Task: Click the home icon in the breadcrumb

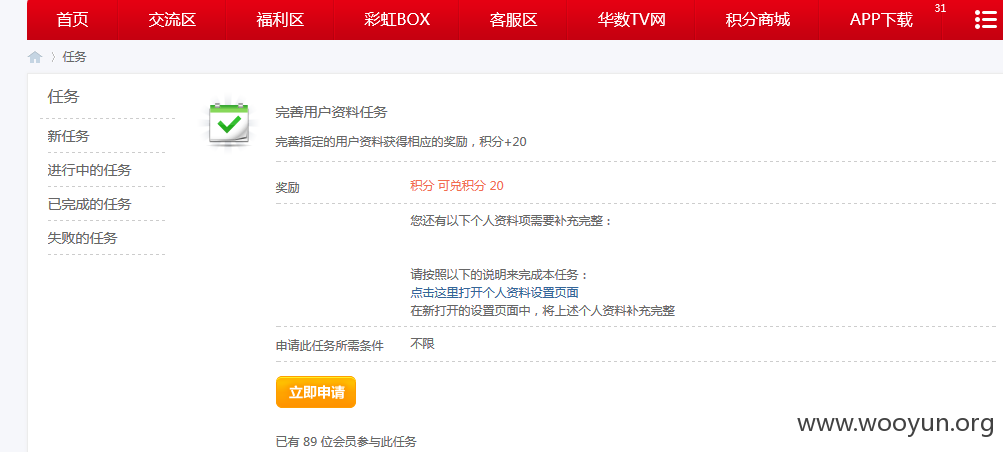Action: click(x=35, y=57)
